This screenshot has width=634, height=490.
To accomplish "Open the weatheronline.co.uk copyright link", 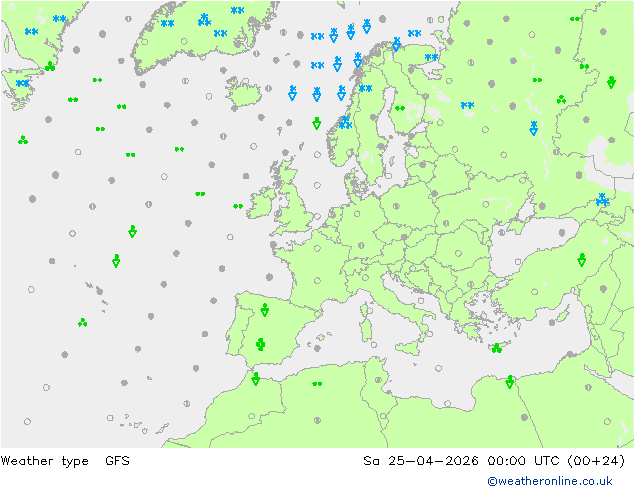I will click(549, 481).
